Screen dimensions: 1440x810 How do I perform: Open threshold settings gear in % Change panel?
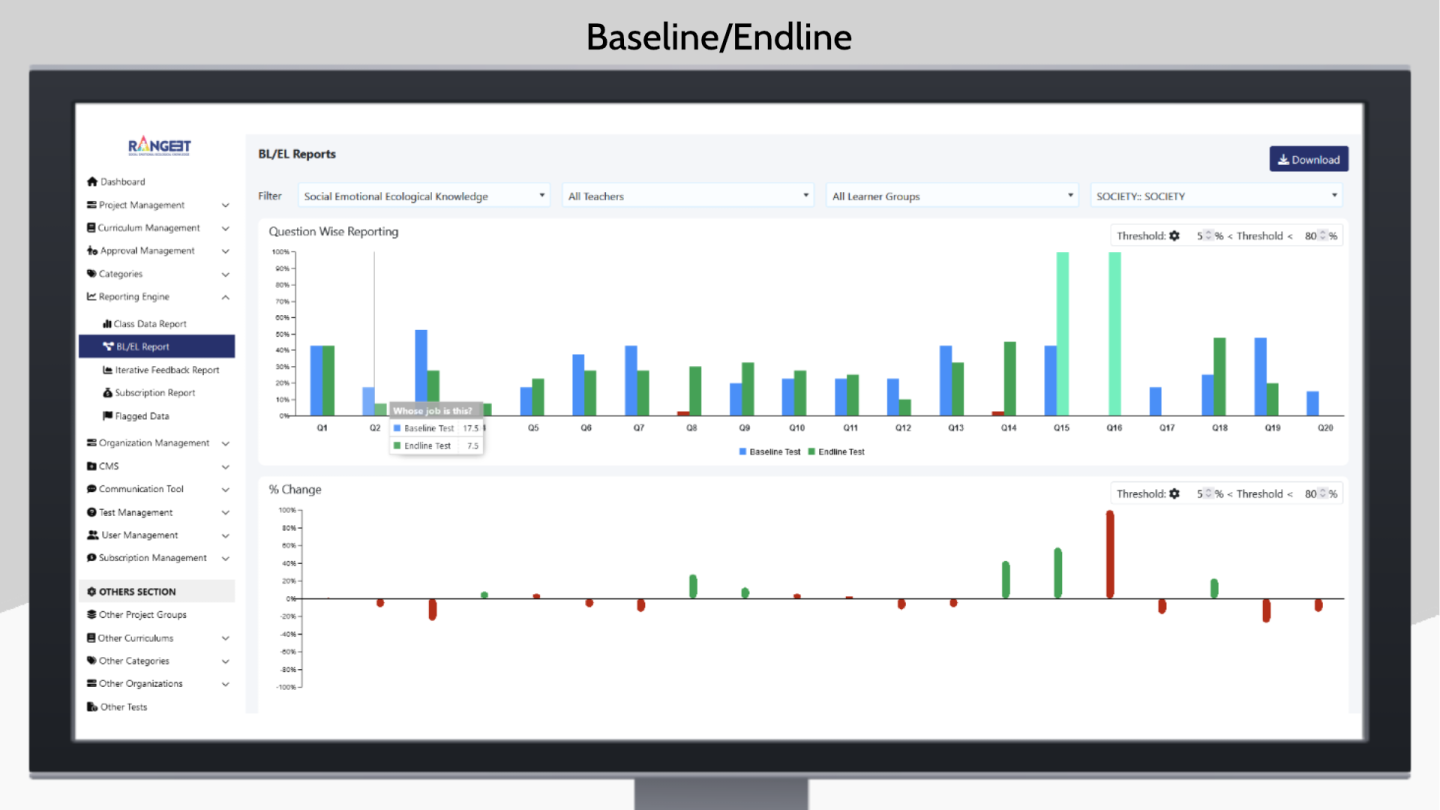tap(1174, 494)
